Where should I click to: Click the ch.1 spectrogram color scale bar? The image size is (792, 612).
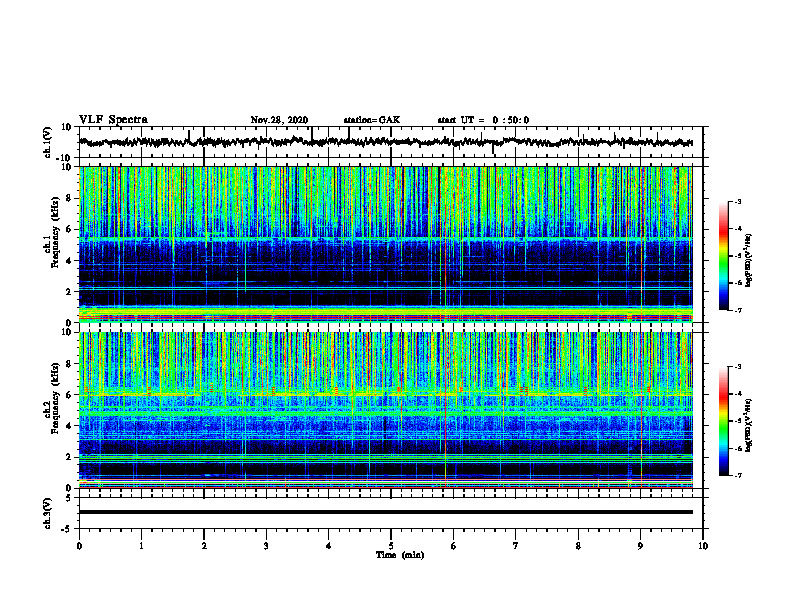723,256
